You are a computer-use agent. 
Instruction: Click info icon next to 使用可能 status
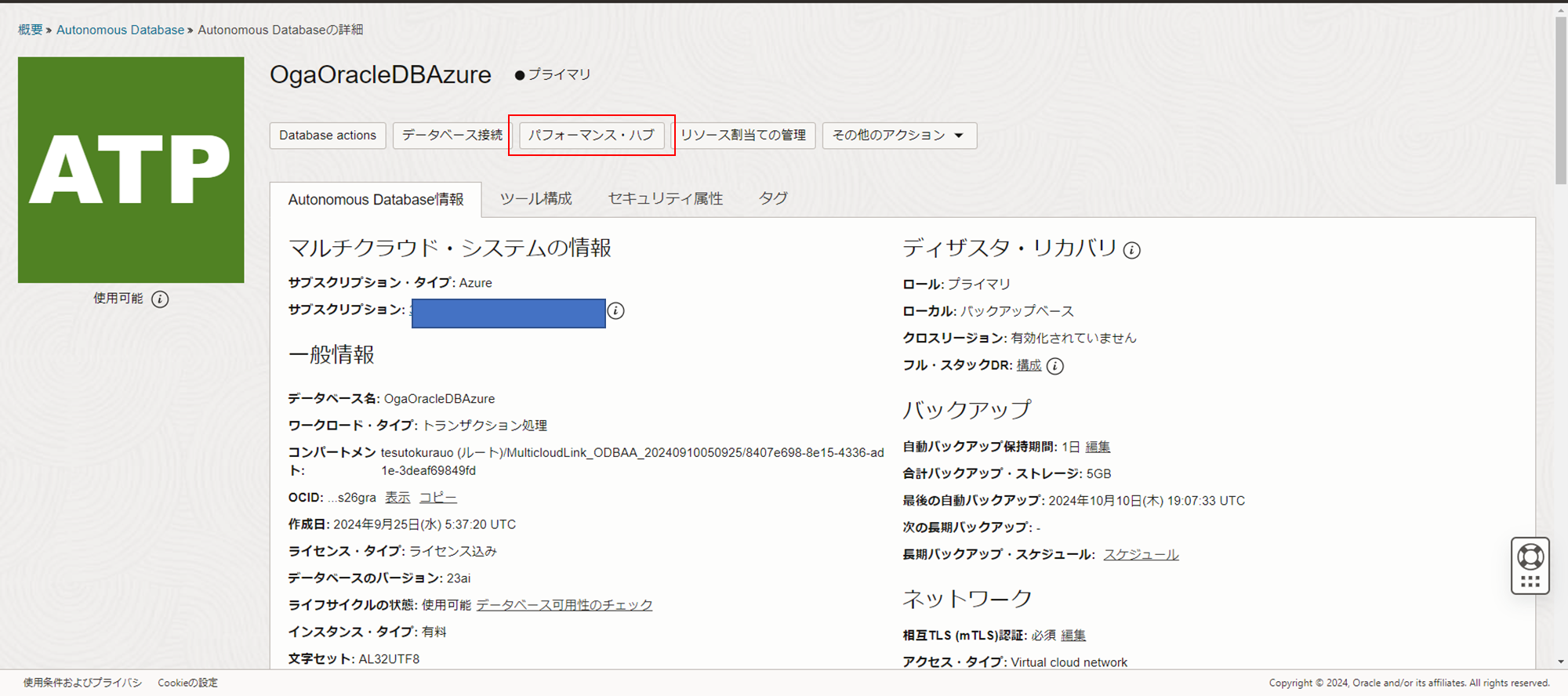tap(160, 299)
